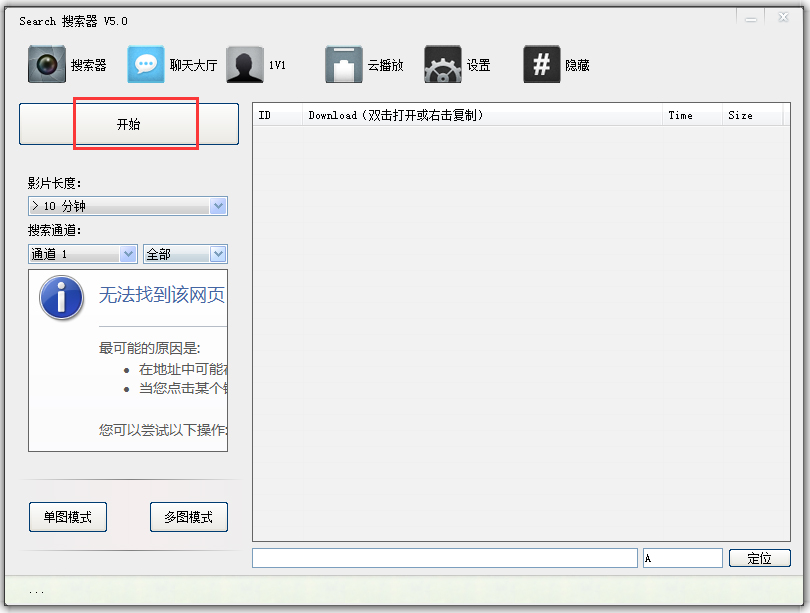Viewport: 810px width, 613px height.
Task: Open the 全部 category dropdown
Action: [x=185, y=254]
